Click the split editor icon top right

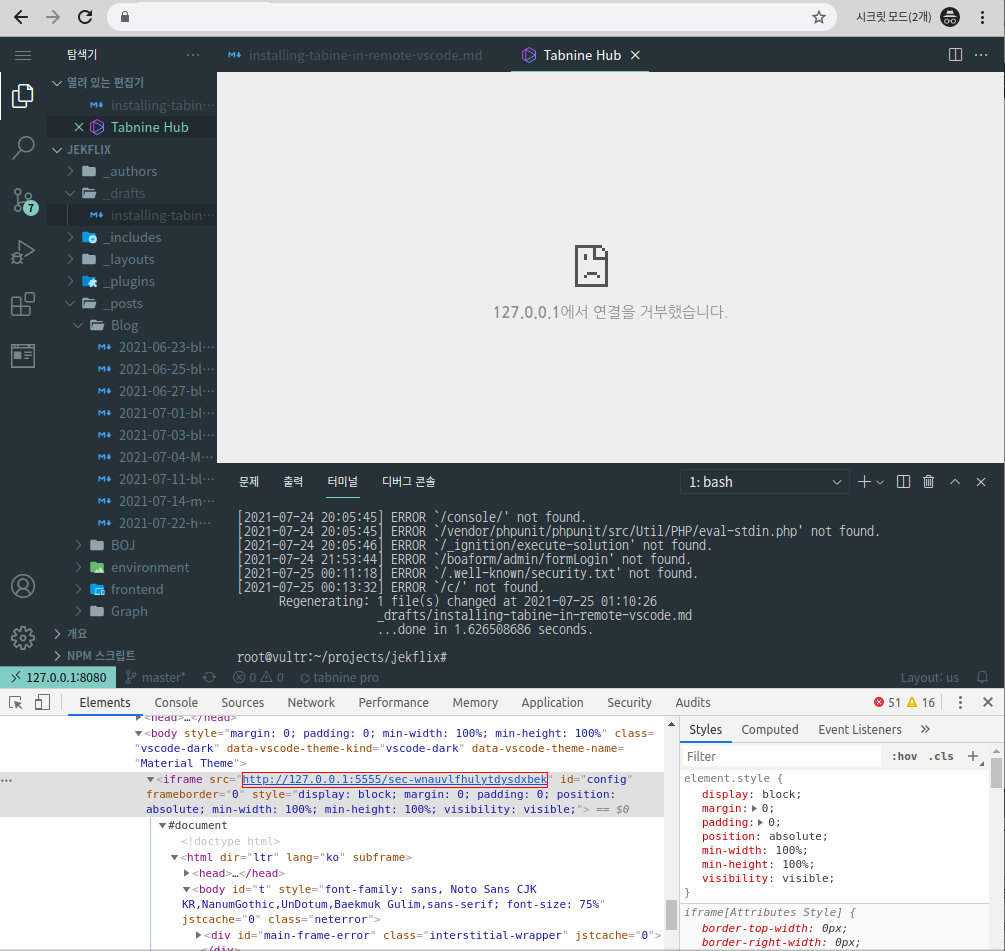click(x=955, y=55)
